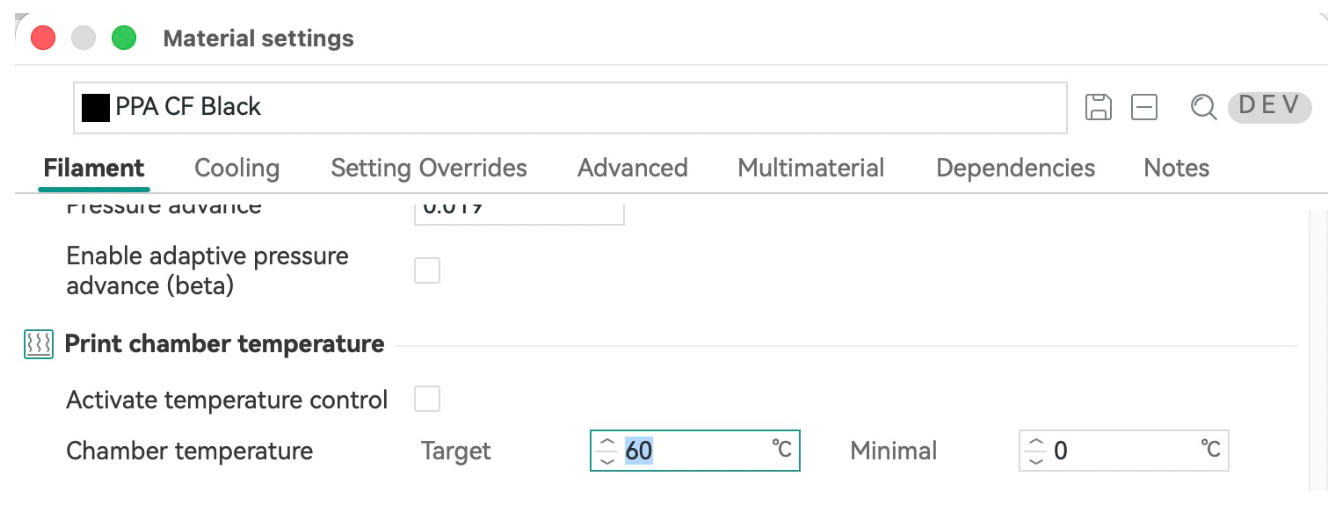Check Activate temperature control
This screenshot has width=1338, height=510.
[x=427, y=399]
